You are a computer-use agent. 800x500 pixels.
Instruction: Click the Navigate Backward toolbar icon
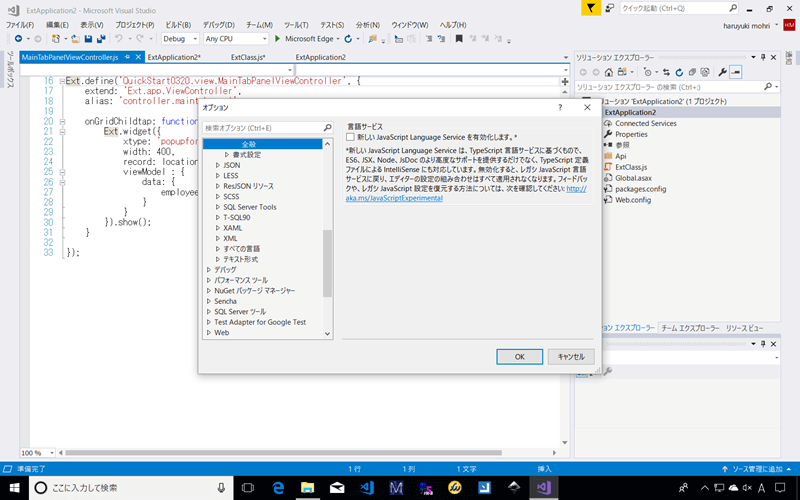click(18, 39)
